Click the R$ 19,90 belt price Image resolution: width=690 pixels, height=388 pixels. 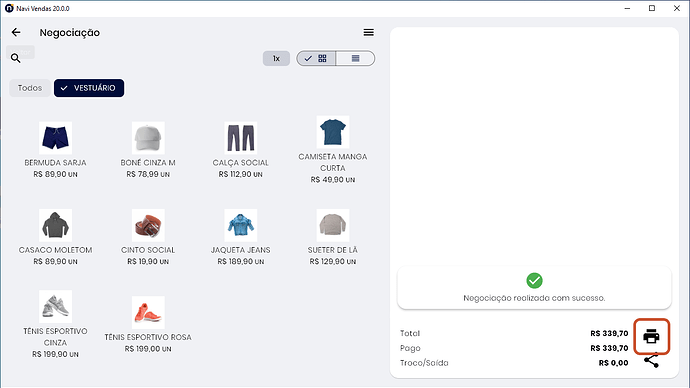click(x=148, y=261)
